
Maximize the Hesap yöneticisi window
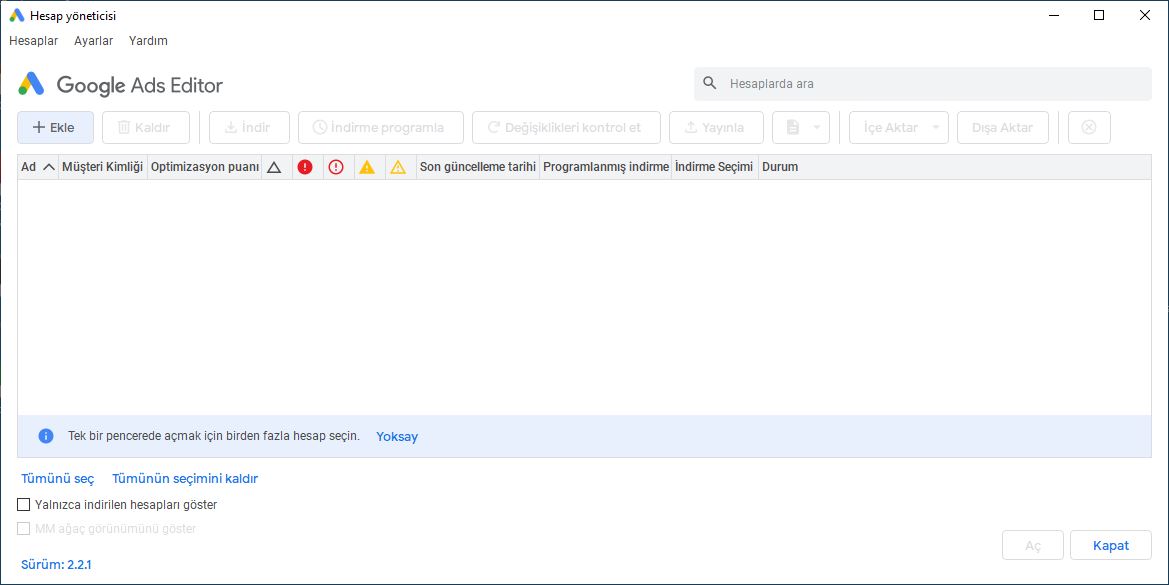click(x=1099, y=15)
